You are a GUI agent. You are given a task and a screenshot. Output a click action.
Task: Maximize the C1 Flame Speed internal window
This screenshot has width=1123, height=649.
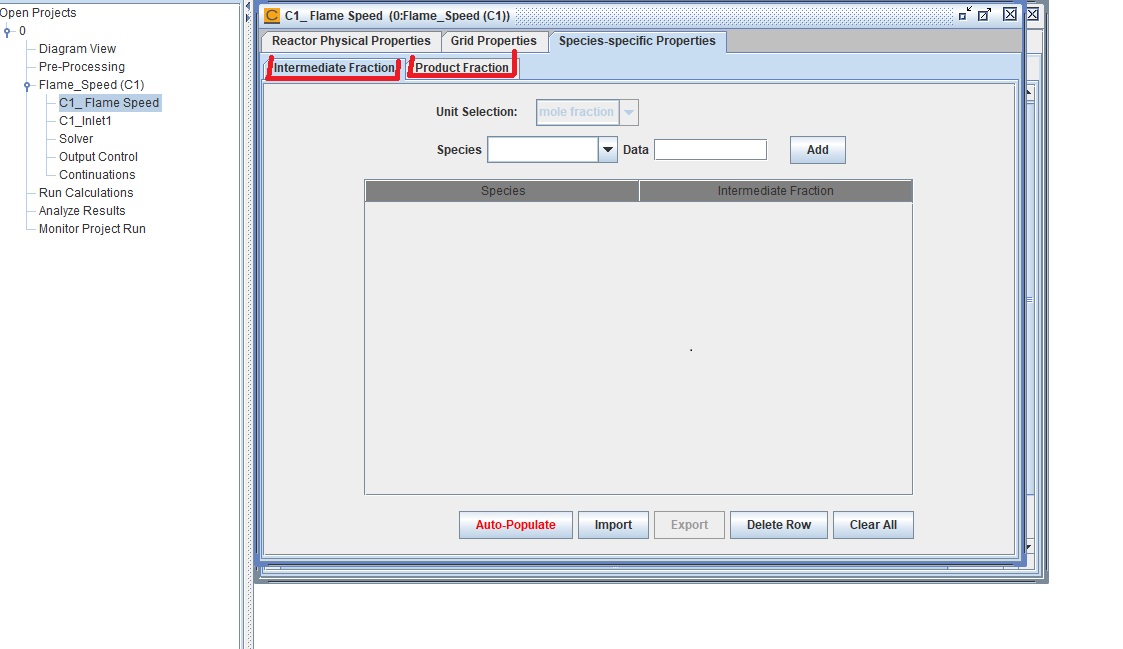tap(985, 14)
